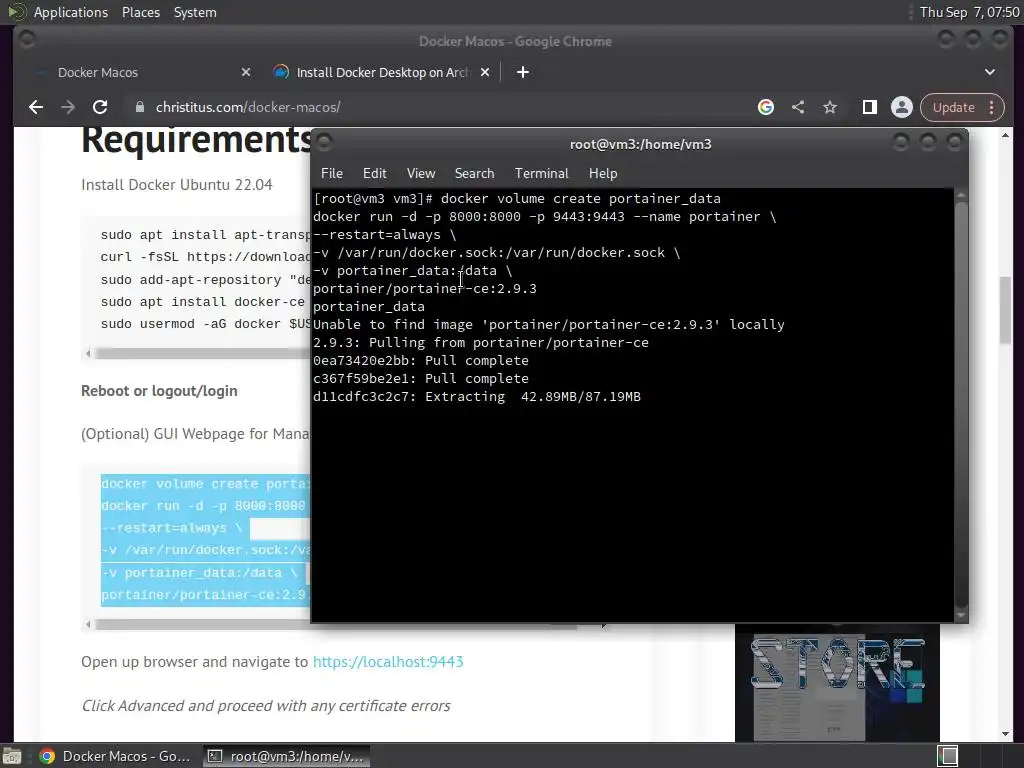Viewport: 1024px width, 768px height.
Task: Open terminal Edit menu
Action: (375, 173)
